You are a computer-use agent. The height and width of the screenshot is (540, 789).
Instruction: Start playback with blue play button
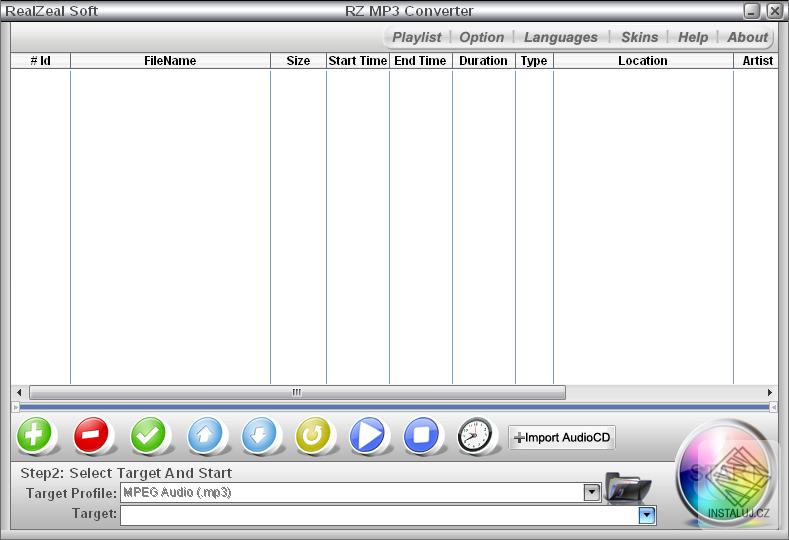(x=367, y=434)
